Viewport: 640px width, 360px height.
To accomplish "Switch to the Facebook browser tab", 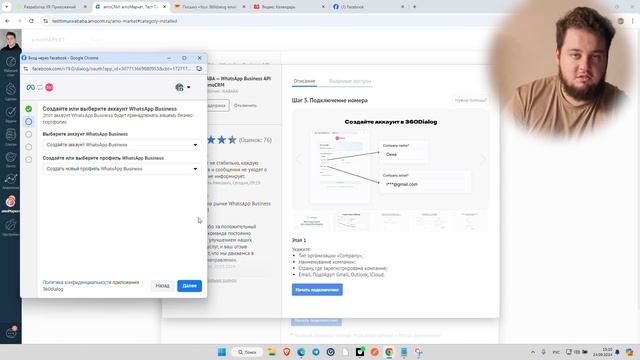I will pos(368,7).
